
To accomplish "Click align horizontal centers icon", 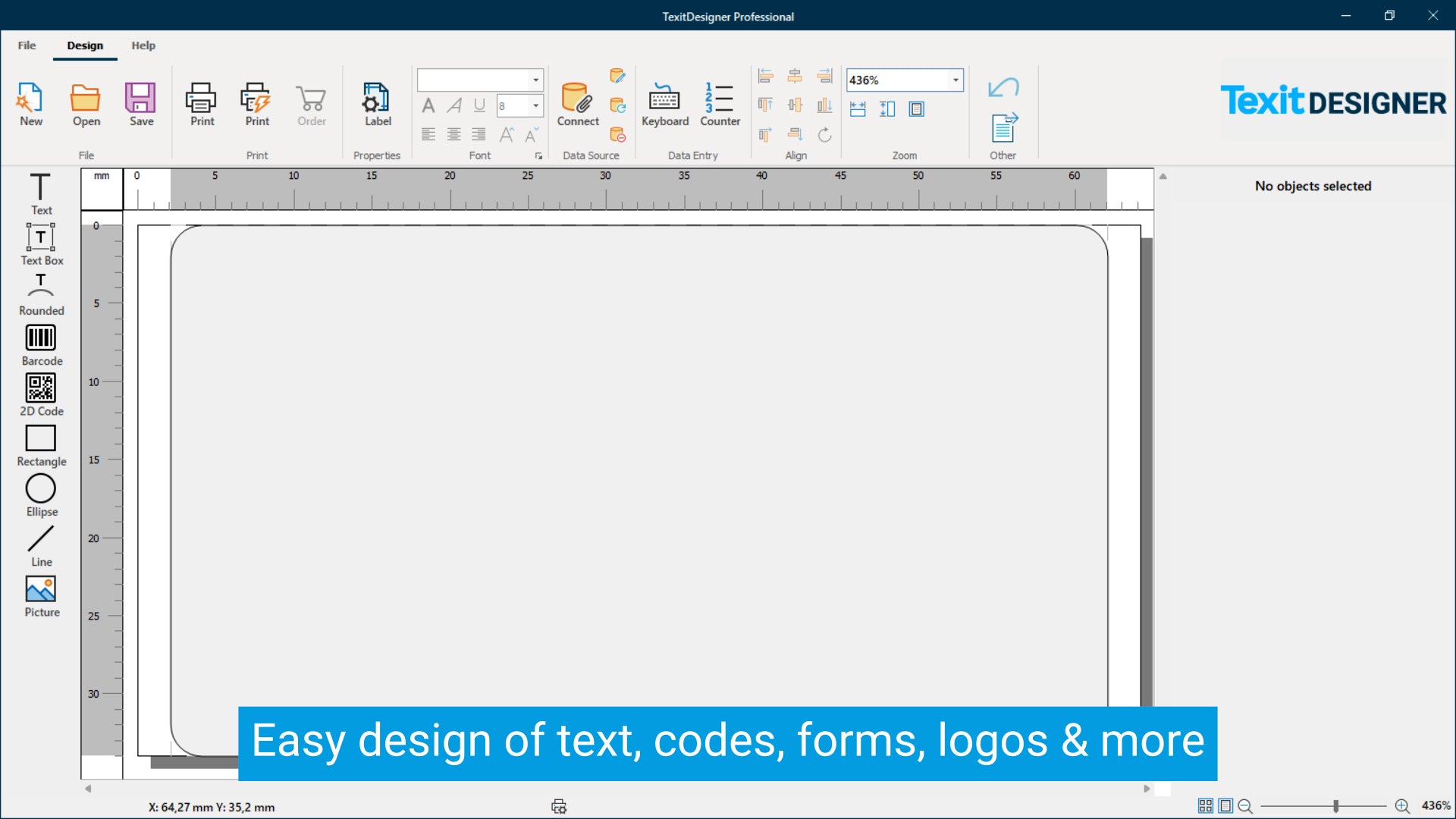I will pos(795,76).
